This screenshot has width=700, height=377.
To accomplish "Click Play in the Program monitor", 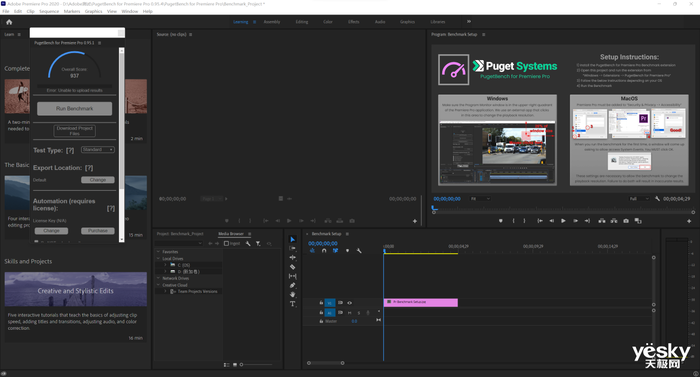I will (563, 221).
